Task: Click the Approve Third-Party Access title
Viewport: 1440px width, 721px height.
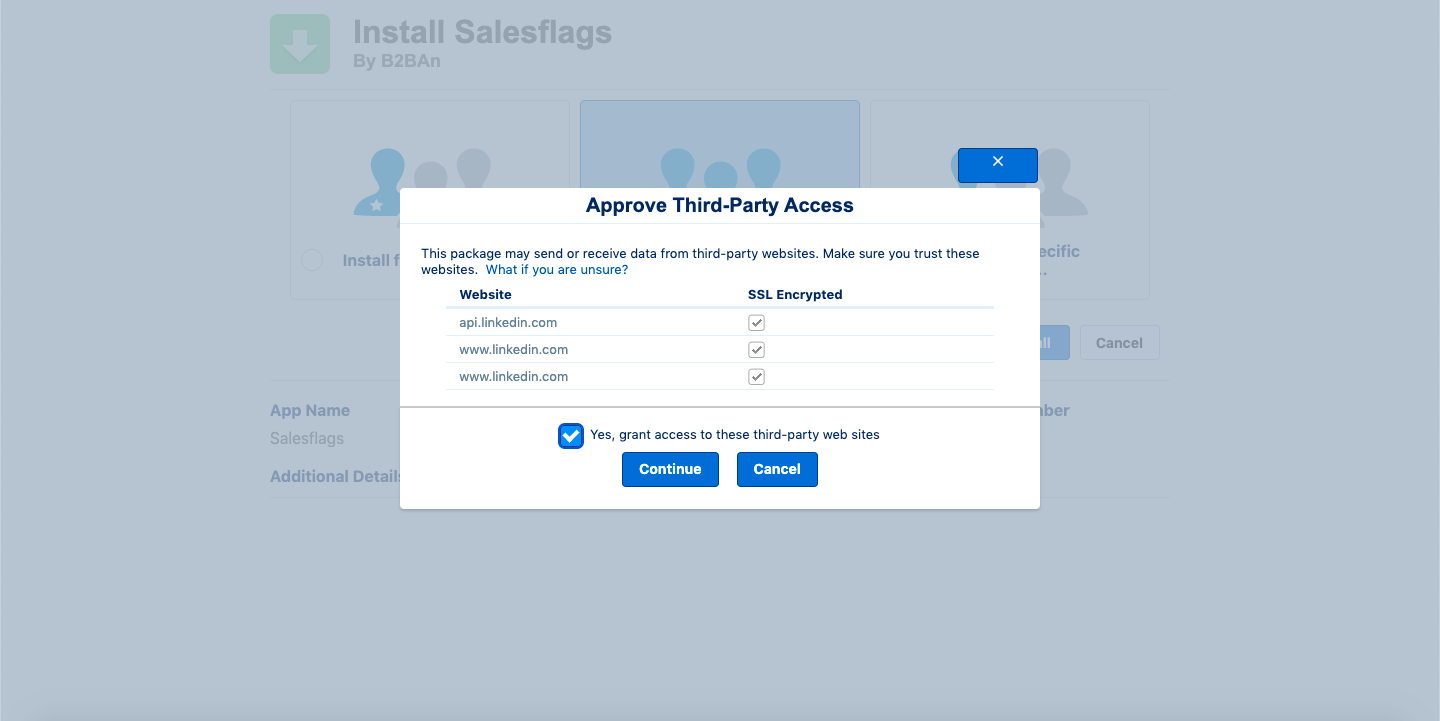Action: click(720, 206)
